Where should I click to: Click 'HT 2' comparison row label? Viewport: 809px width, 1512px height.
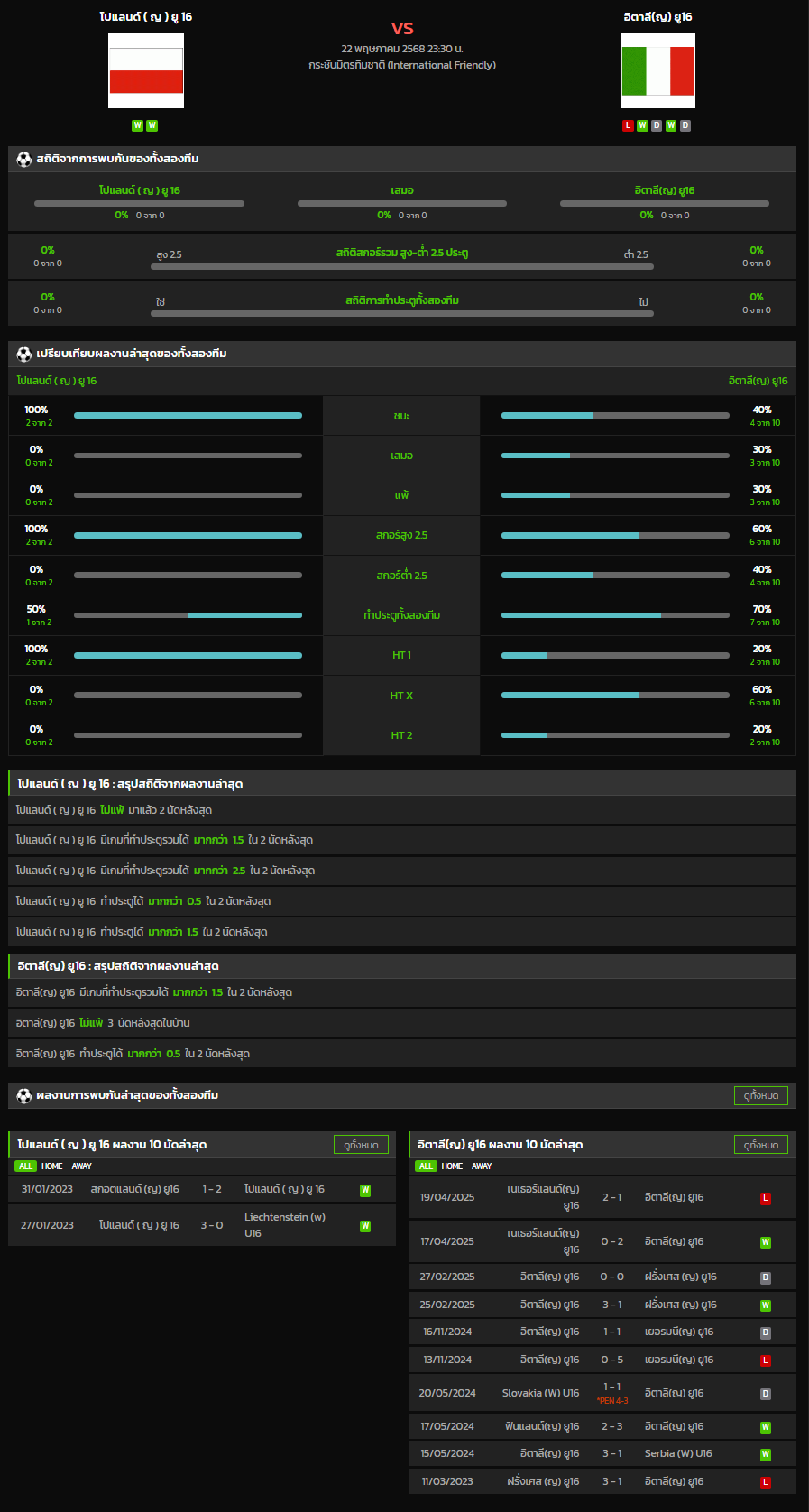point(401,735)
